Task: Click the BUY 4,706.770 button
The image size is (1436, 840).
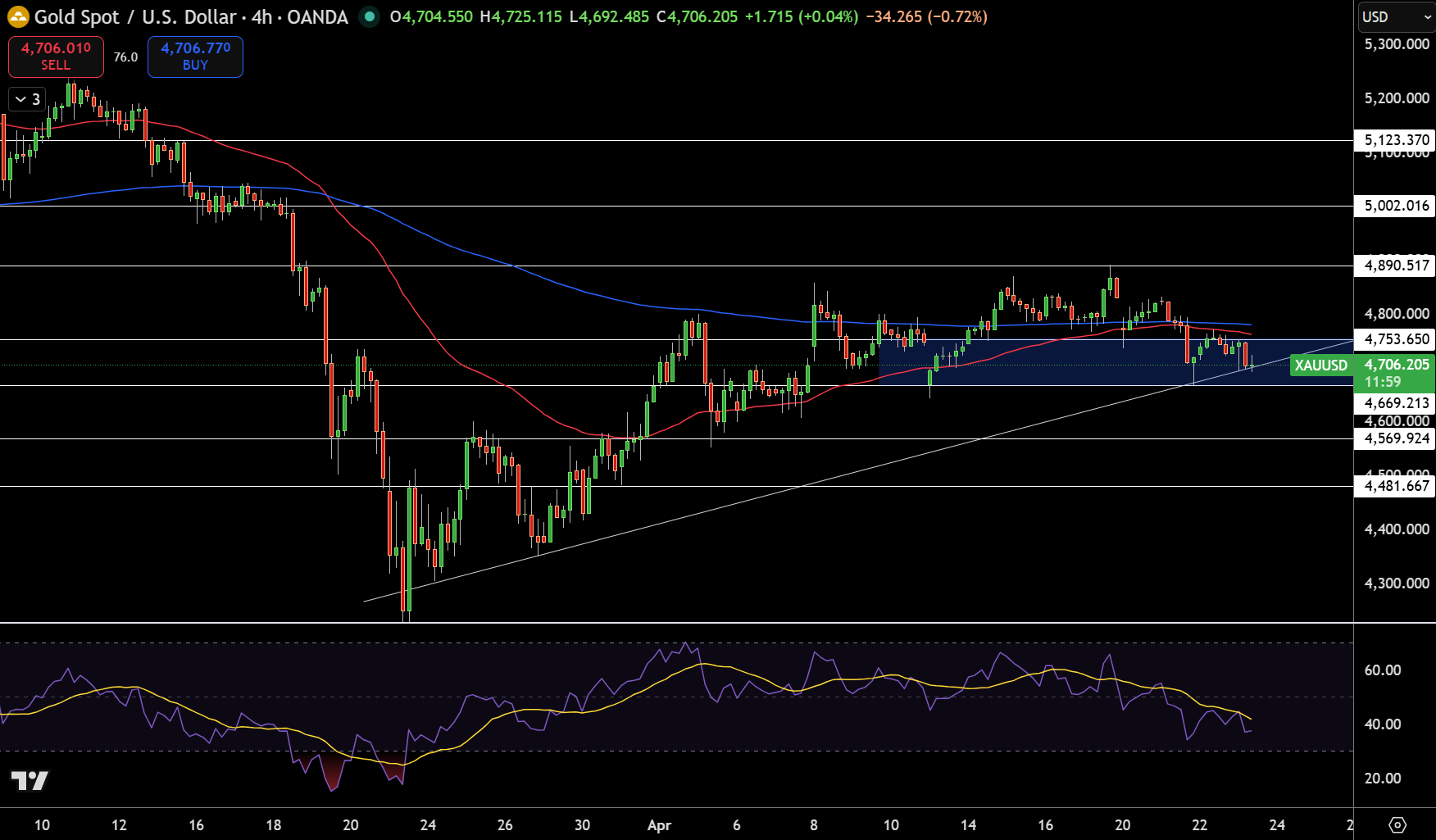Action: [x=195, y=57]
